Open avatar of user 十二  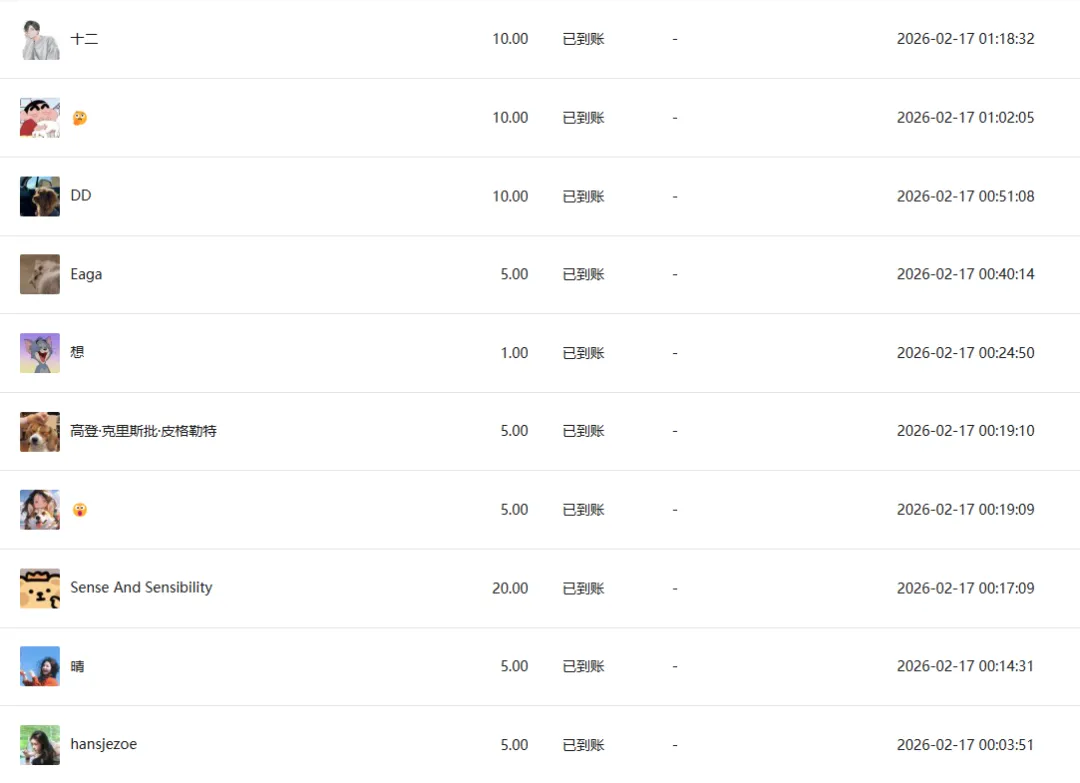[x=40, y=39]
